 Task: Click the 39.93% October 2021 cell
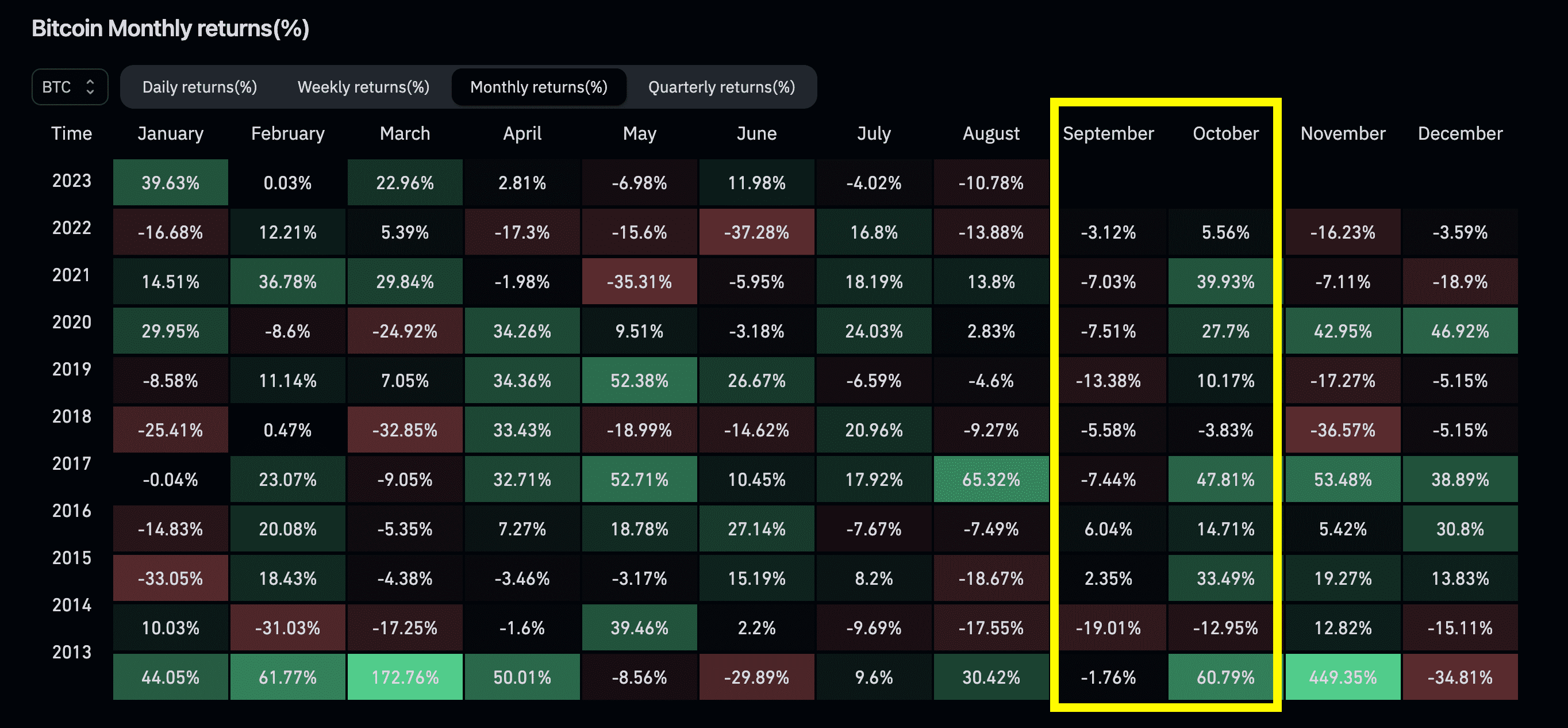1225,281
